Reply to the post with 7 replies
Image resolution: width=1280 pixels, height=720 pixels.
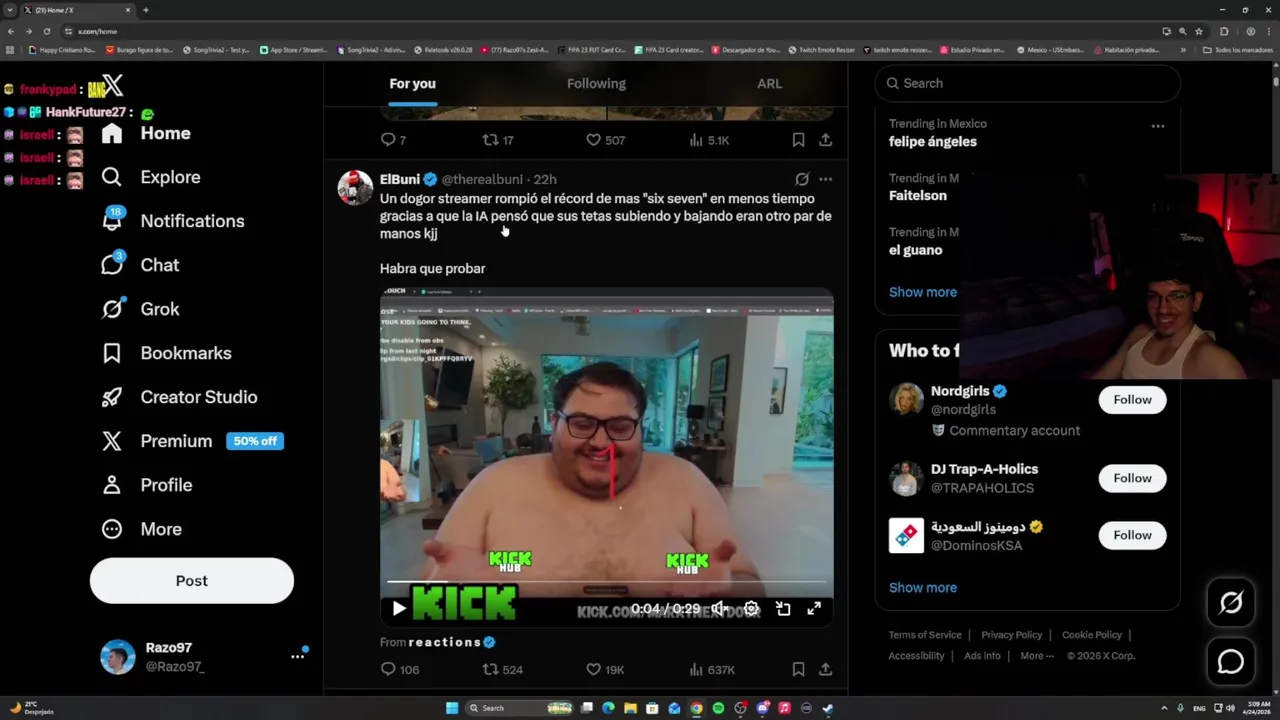click(394, 140)
